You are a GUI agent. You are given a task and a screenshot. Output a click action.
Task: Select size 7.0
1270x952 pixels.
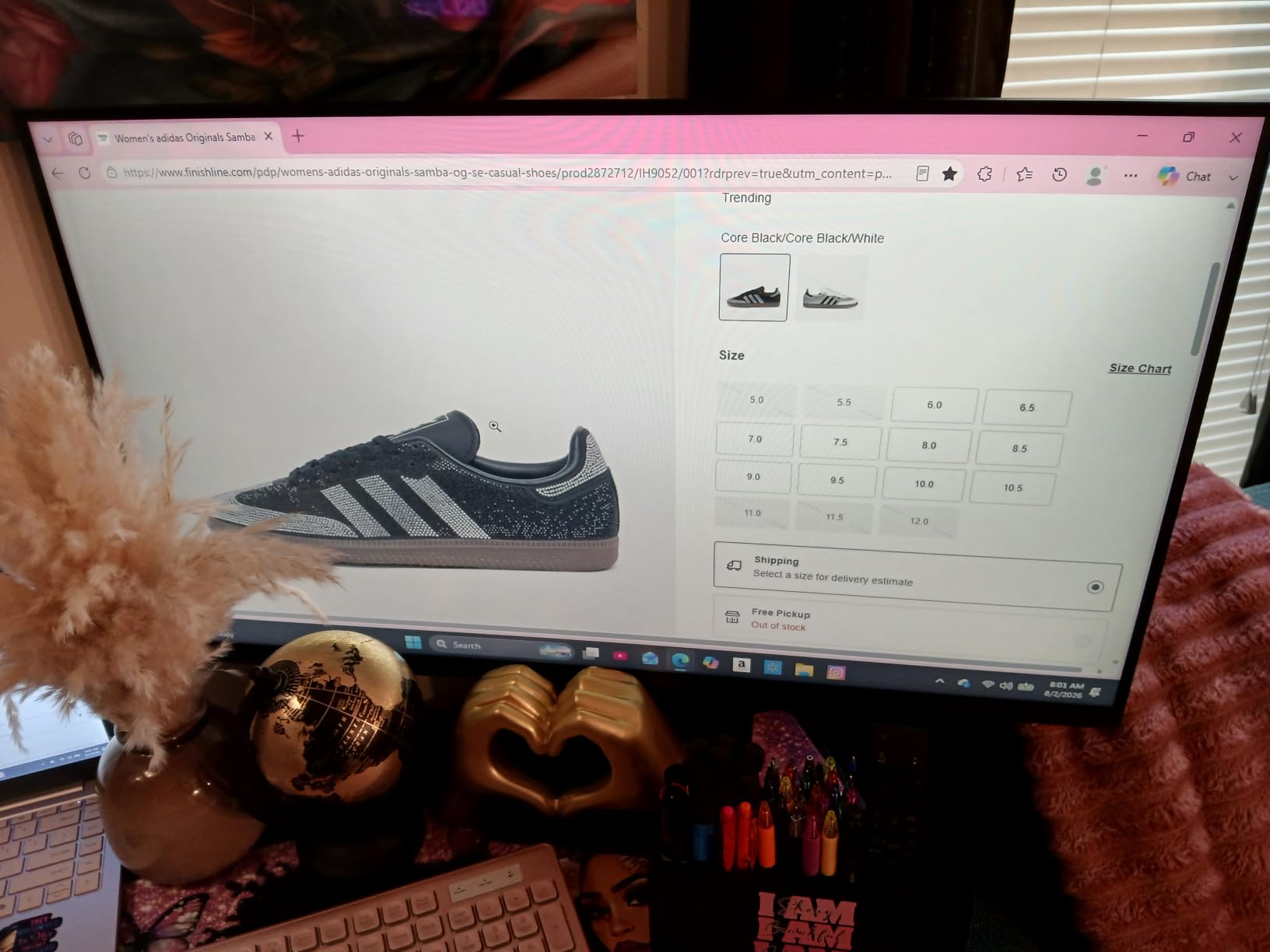tap(755, 439)
